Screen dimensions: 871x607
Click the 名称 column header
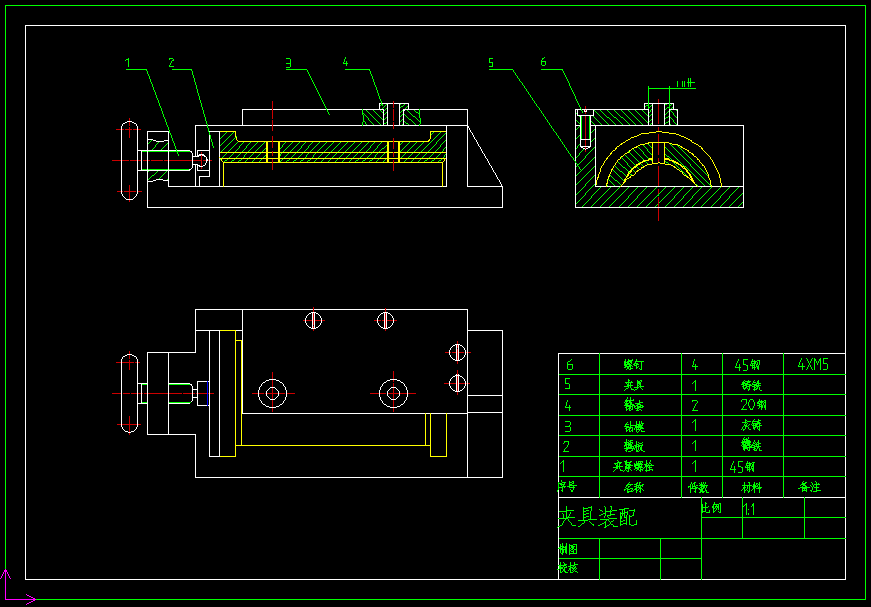click(x=633, y=488)
